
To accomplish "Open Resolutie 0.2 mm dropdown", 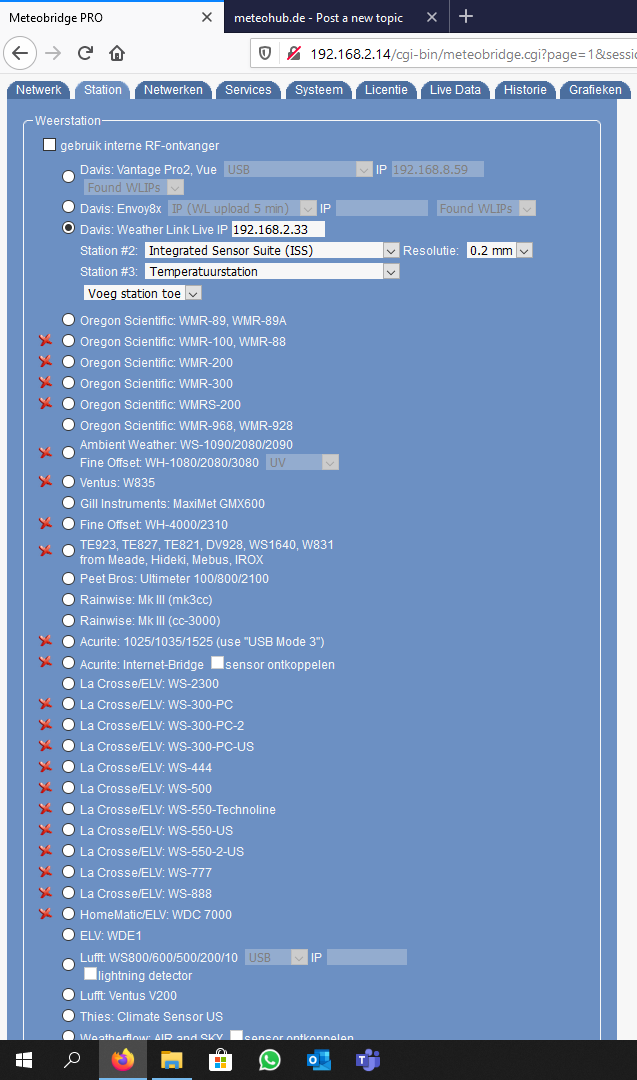I will (x=499, y=251).
